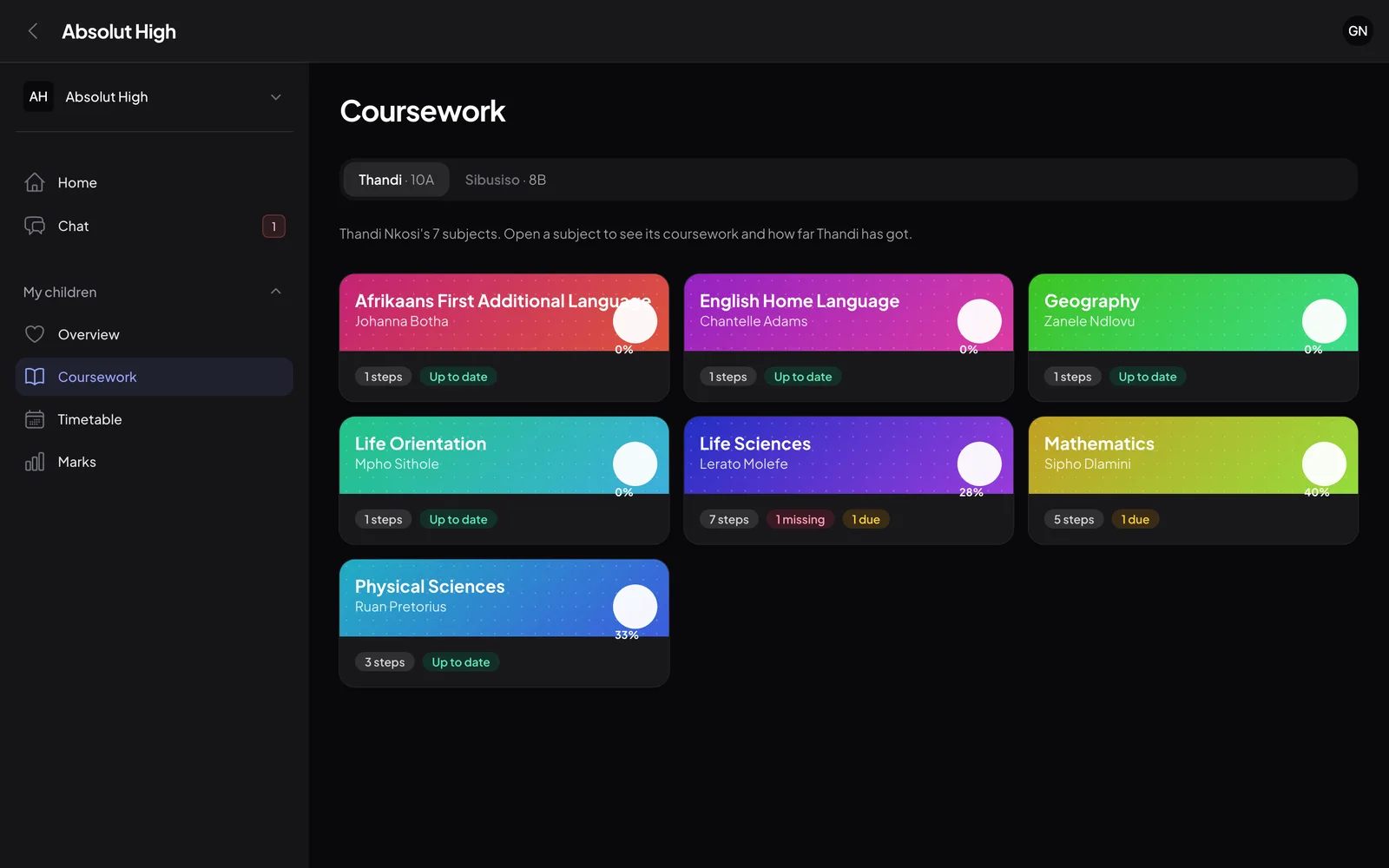The image size is (1389, 868).
Task: Click the Timetable calendar icon
Action: [x=35, y=419]
